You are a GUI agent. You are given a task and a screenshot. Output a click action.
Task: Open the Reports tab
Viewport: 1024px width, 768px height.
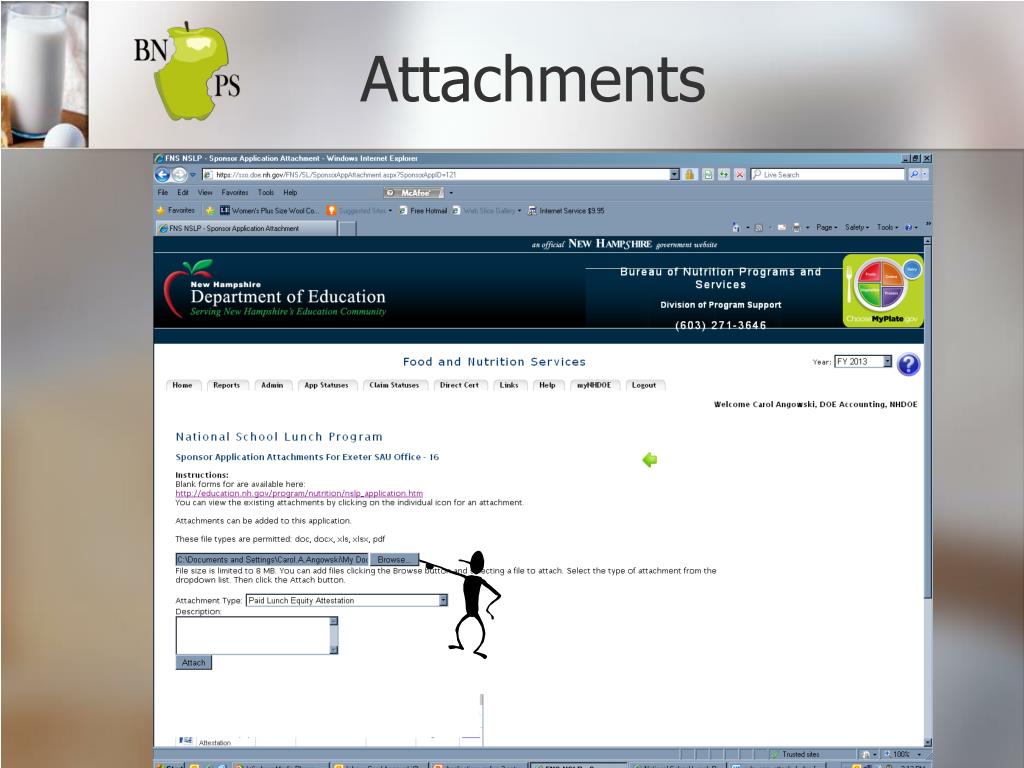tap(226, 385)
